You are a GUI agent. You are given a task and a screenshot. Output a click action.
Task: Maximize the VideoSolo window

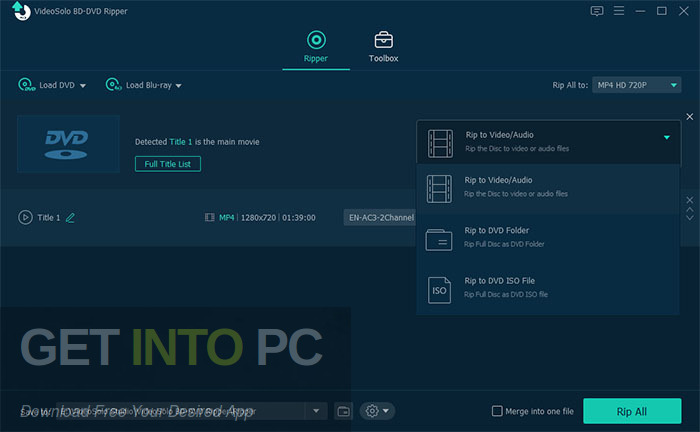tap(662, 11)
